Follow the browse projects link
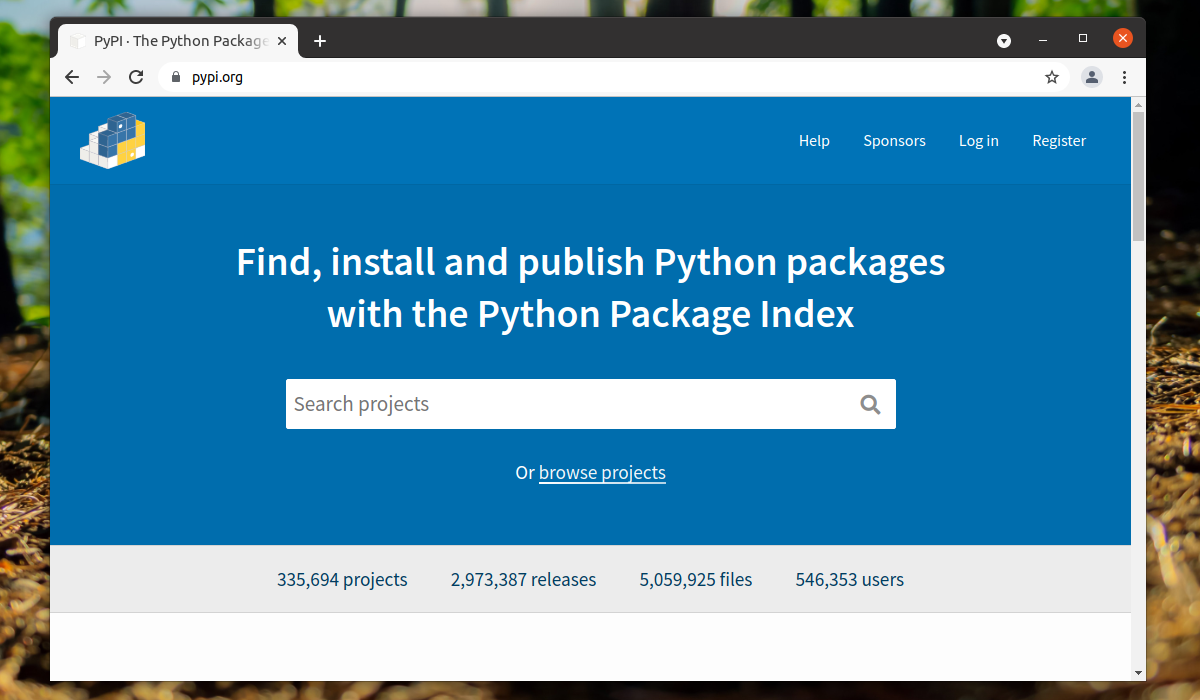This screenshot has height=700, width=1200. pos(602,472)
